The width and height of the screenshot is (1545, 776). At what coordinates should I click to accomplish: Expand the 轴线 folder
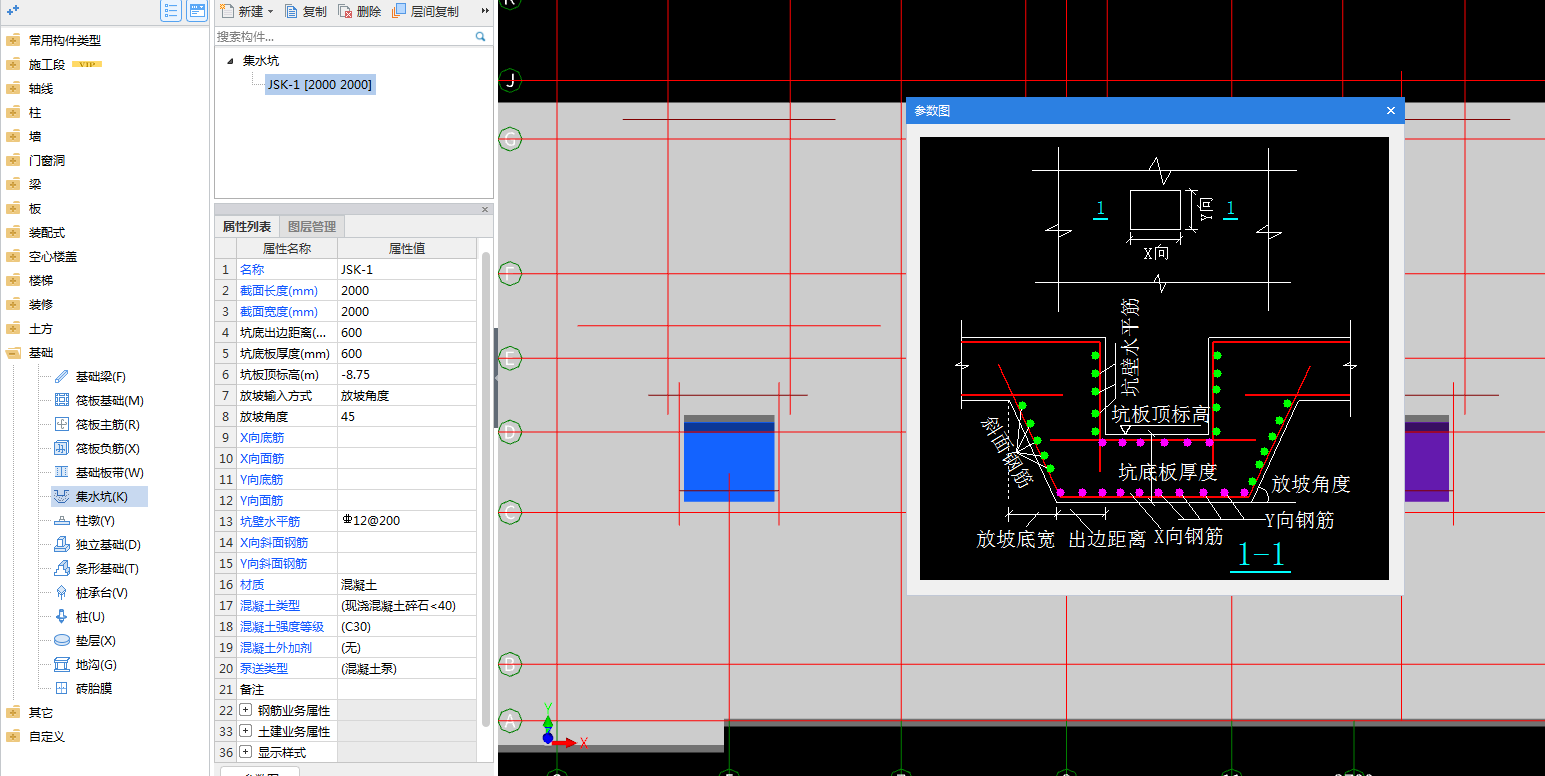click(13, 88)
